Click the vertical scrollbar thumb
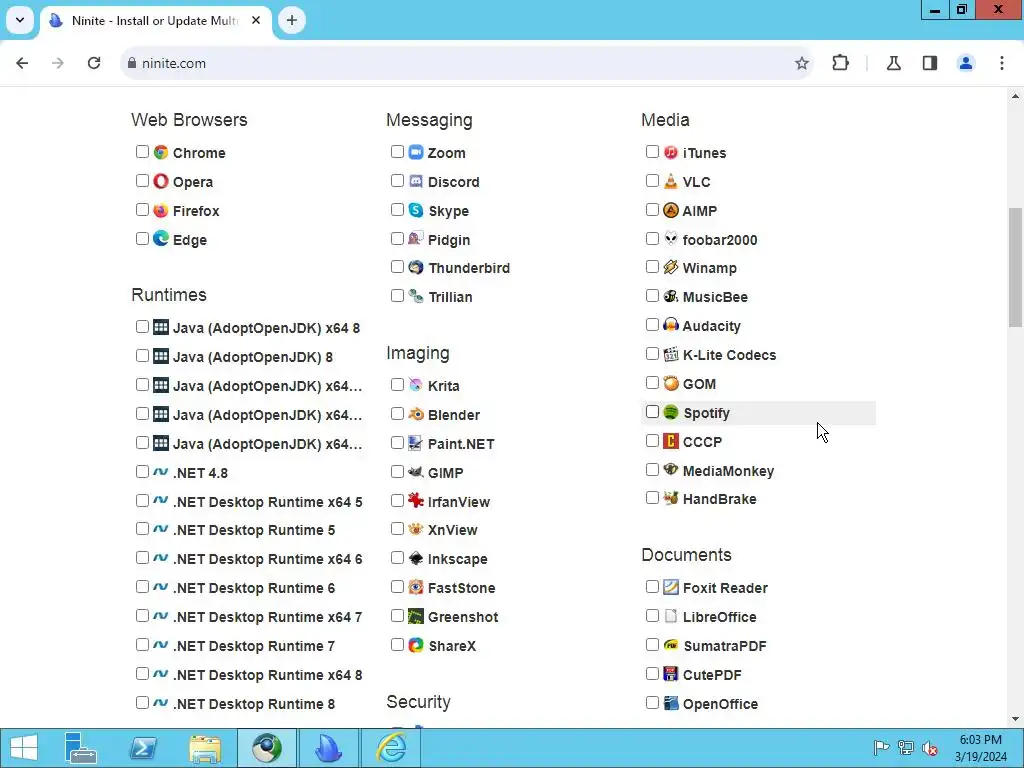 1015,267
